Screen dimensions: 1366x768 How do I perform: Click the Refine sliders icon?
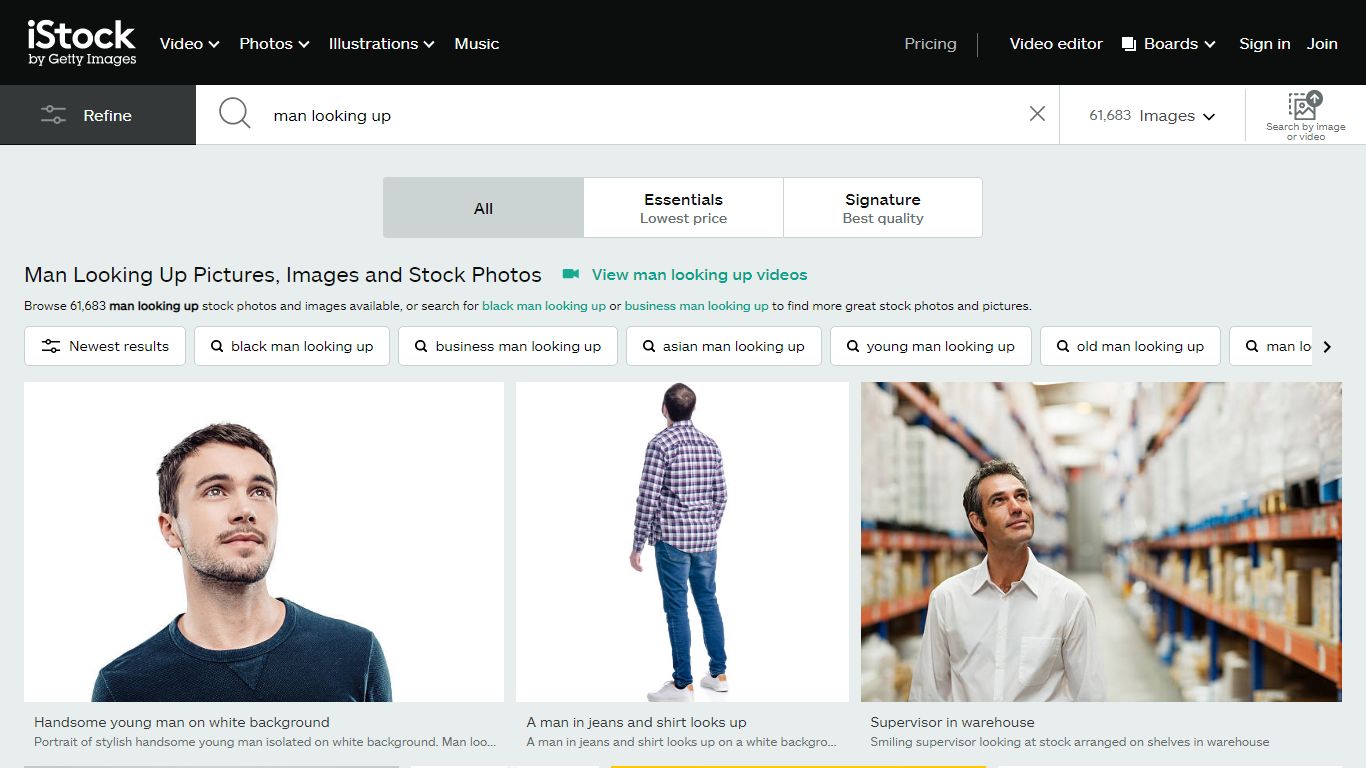[53, 115]
